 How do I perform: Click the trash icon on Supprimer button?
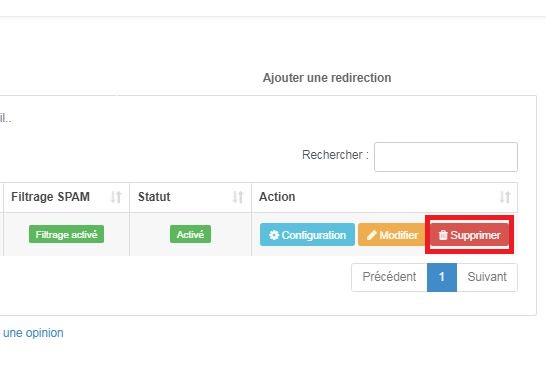tap(443, 235)
